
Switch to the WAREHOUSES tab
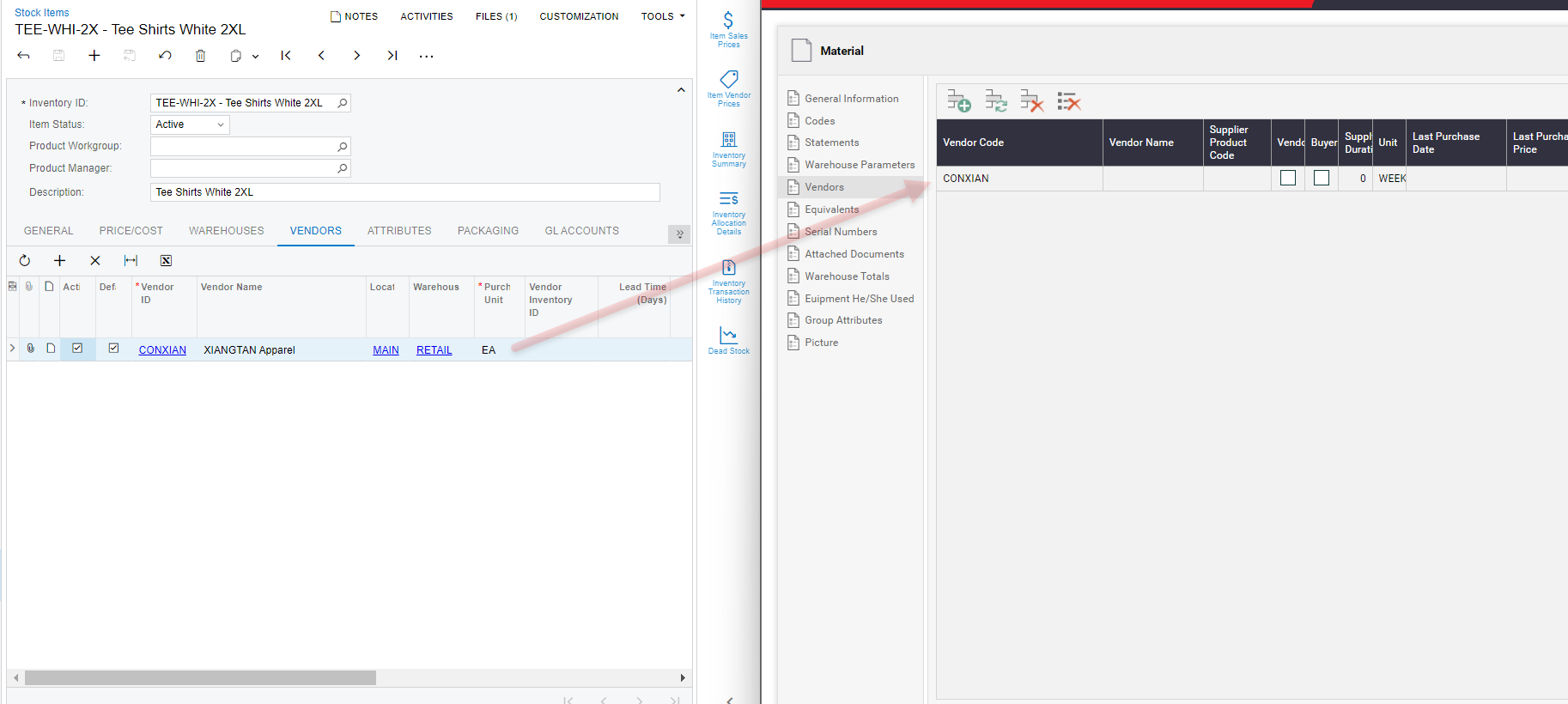pyautogui.click(x=227, y=231)
